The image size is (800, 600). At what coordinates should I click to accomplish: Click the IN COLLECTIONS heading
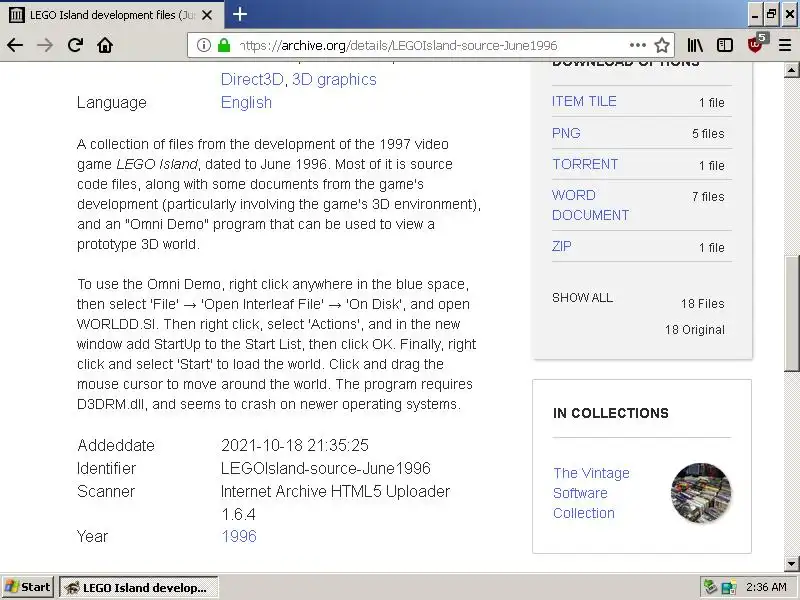coord(611,413)
